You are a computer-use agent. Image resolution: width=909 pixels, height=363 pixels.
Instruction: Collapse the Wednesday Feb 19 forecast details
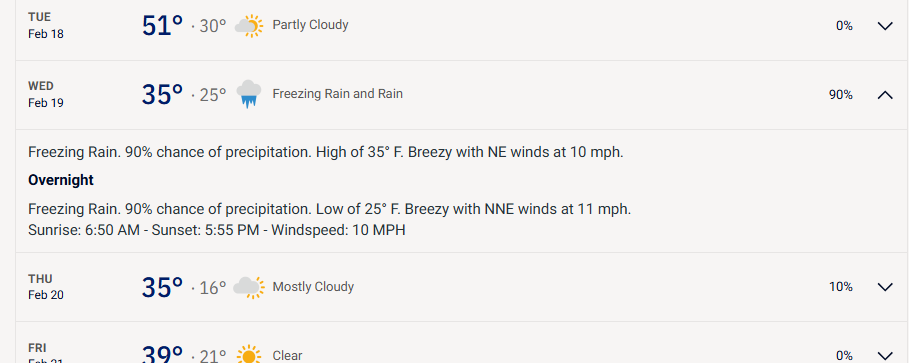coord(885,95)
